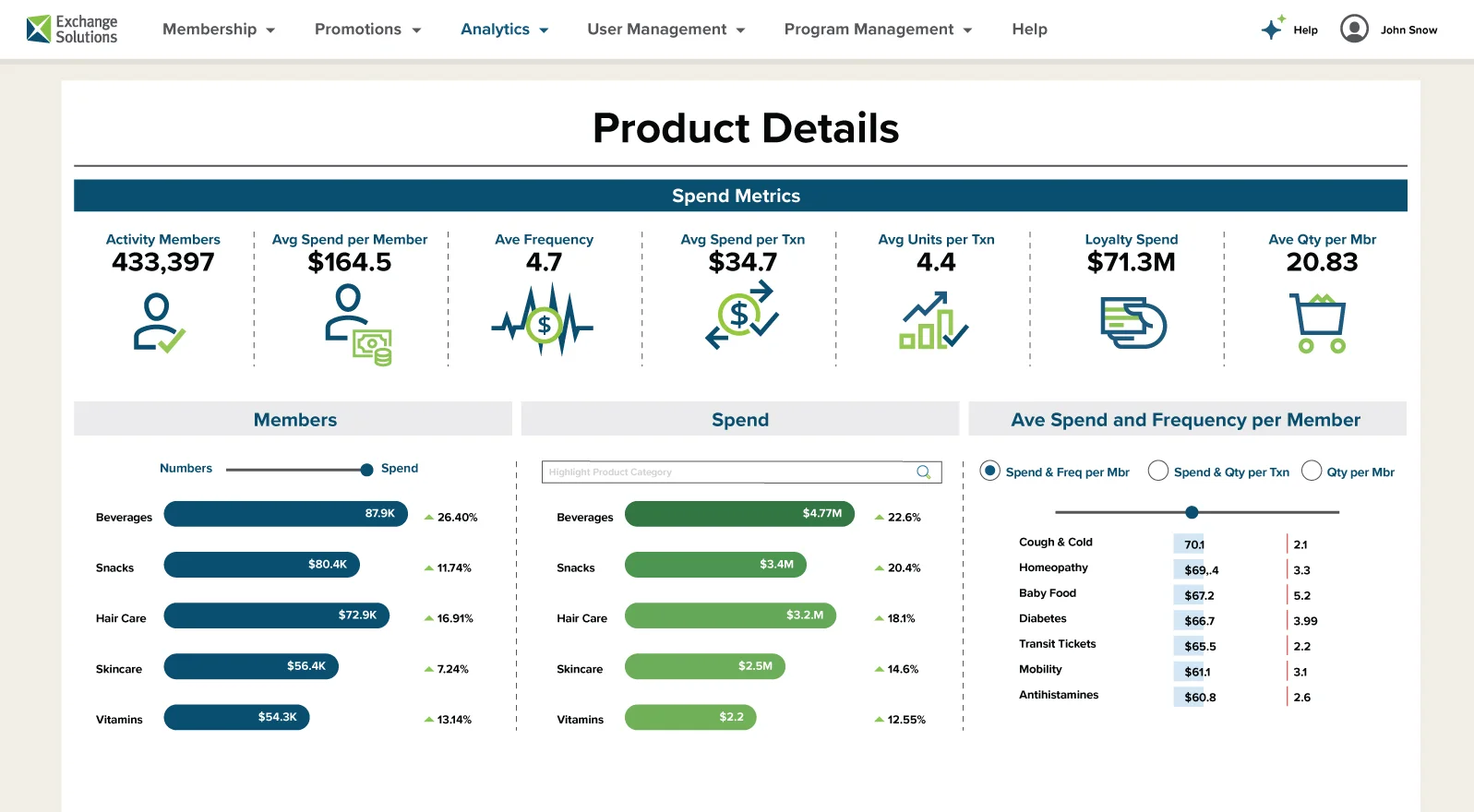Open the John Snow user avatar
Image resolution: width=1474 pixels, height=812 pixels.
click(1354, 30)
